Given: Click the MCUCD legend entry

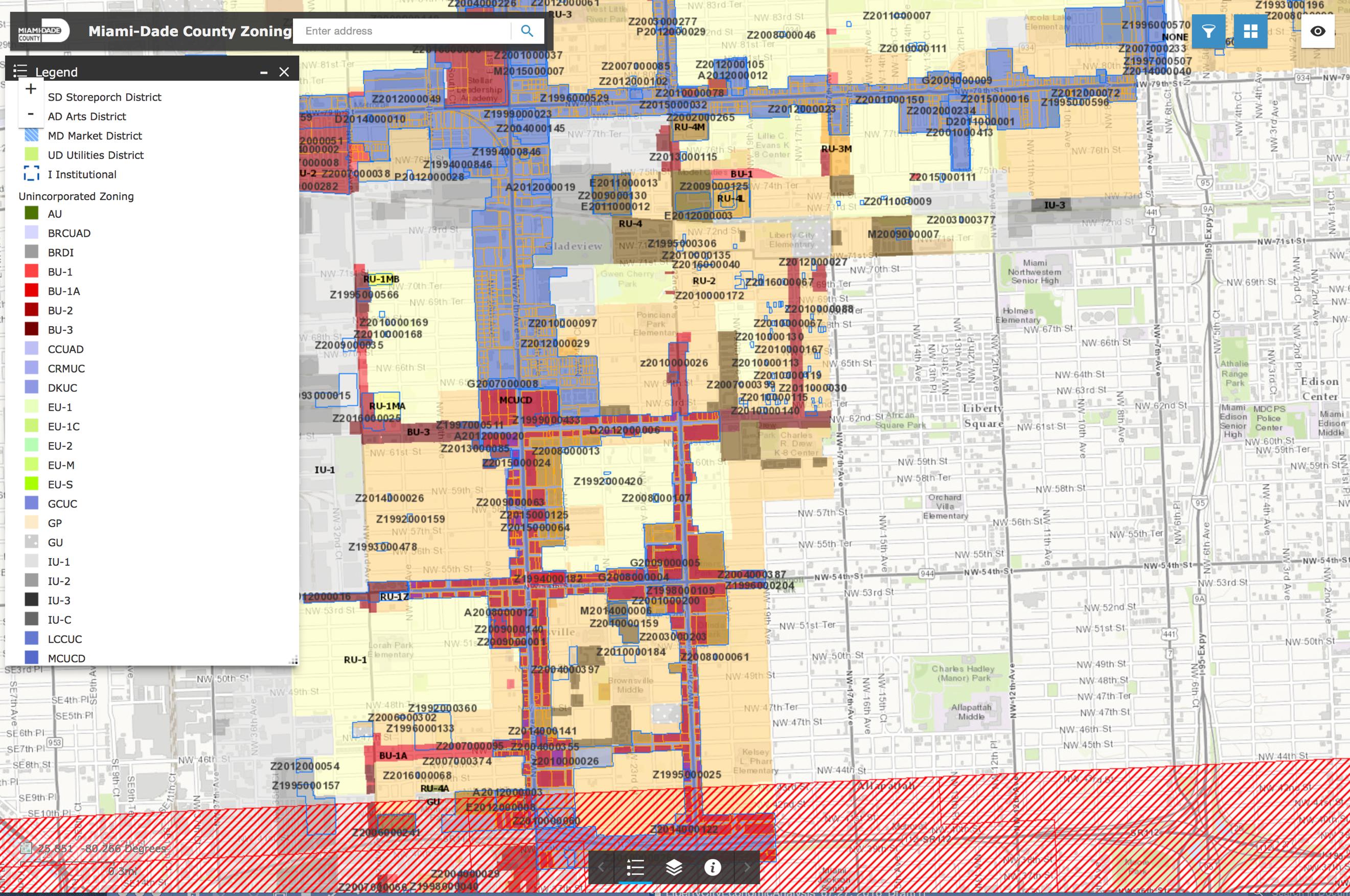Looking at the screenshot, I should pyautogui.click(x=66, y=658).
